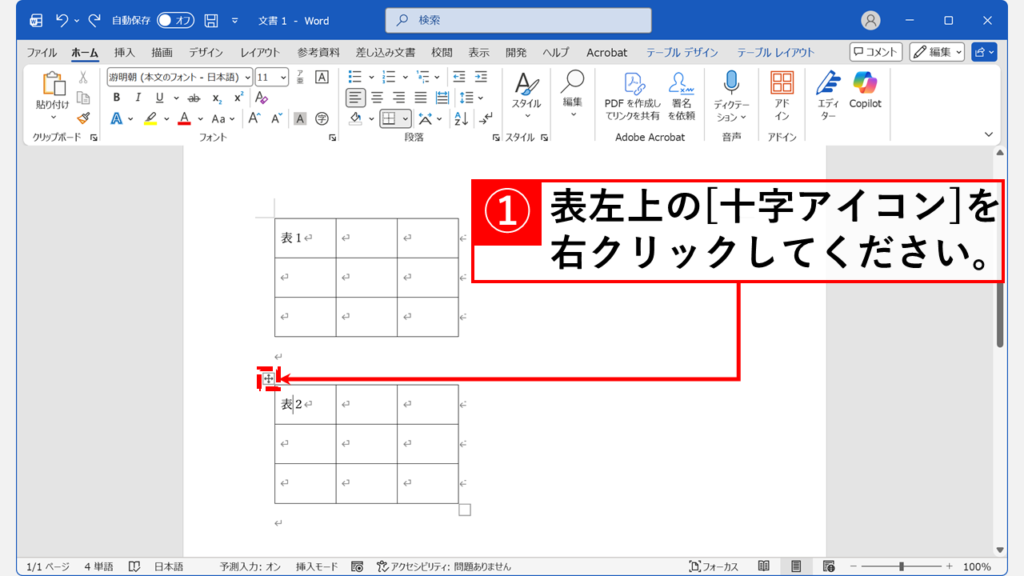Switch to the 挿入 ribbon tab

tap(123, 52)
